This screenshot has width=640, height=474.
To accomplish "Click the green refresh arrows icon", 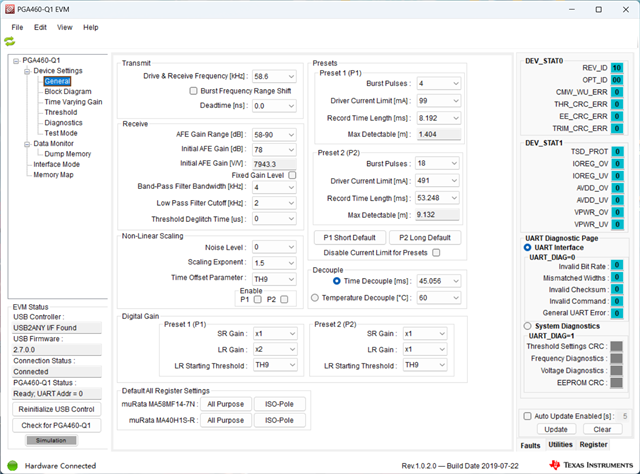I will tap(9, 41).
